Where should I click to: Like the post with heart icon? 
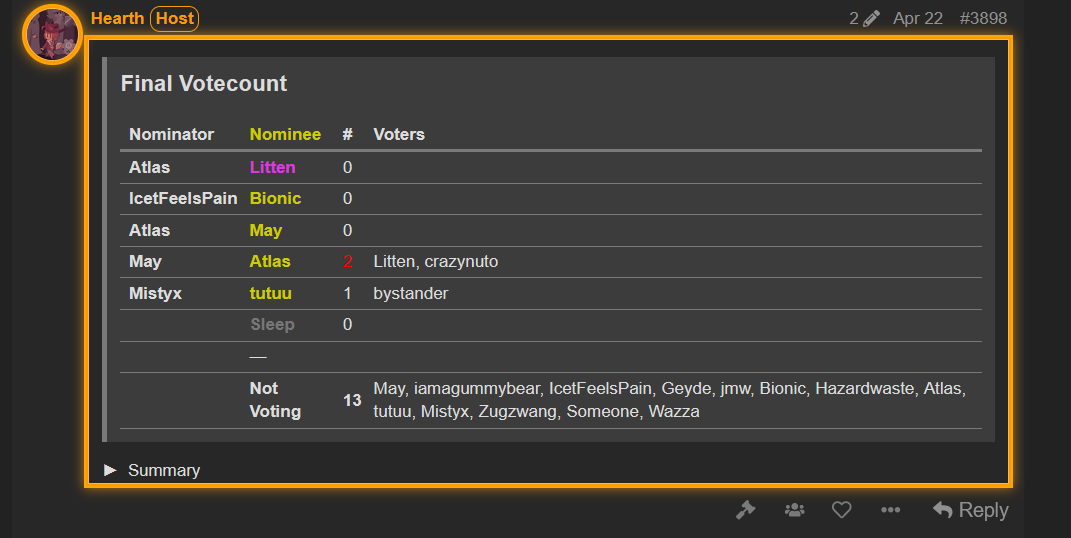coord(842,509)
